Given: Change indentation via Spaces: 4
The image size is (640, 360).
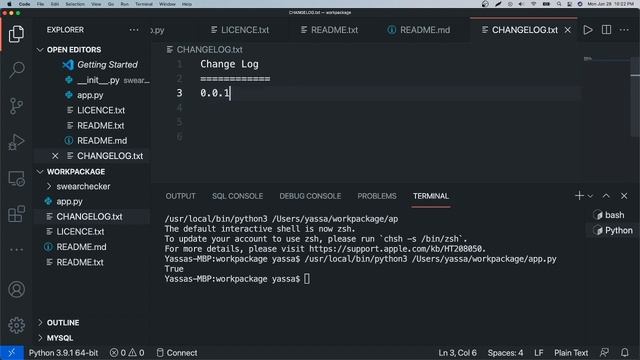Looking at the screenshot, I should tap(505, 353).
